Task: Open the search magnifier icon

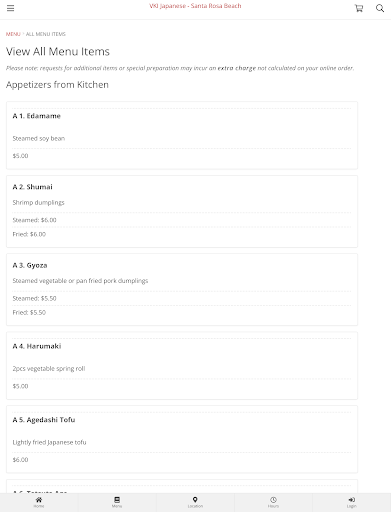Action: [380, 8]
